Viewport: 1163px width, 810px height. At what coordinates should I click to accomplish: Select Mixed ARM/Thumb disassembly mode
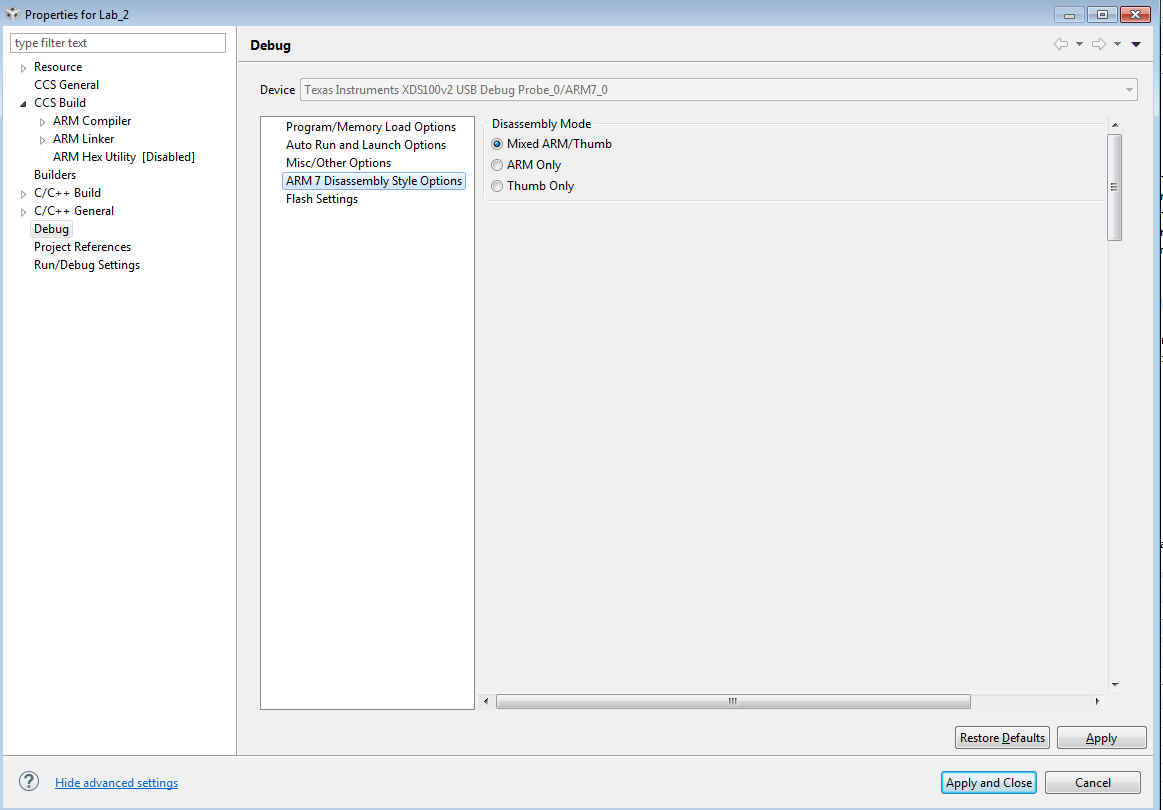point(497,144)
